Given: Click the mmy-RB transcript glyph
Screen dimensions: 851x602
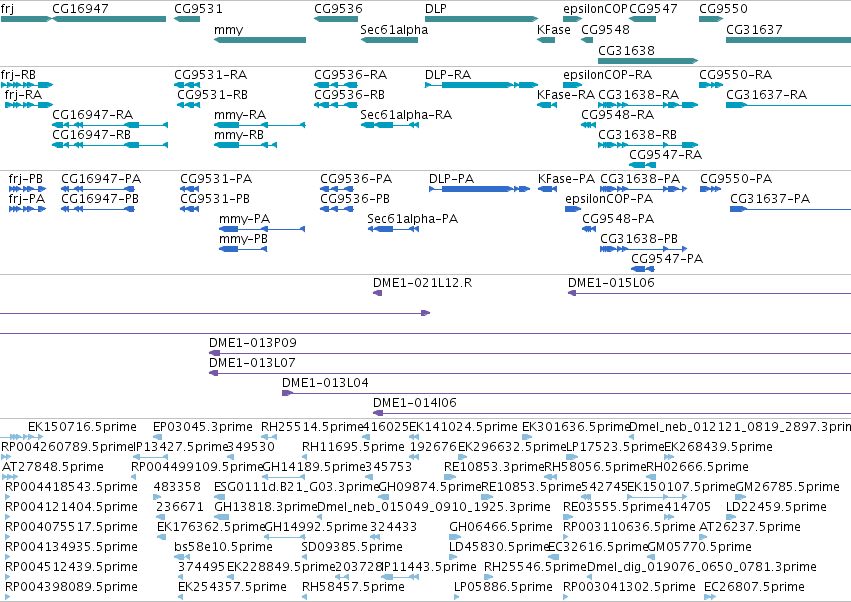Looking at the screenshot, I should (x=246, y=145).
